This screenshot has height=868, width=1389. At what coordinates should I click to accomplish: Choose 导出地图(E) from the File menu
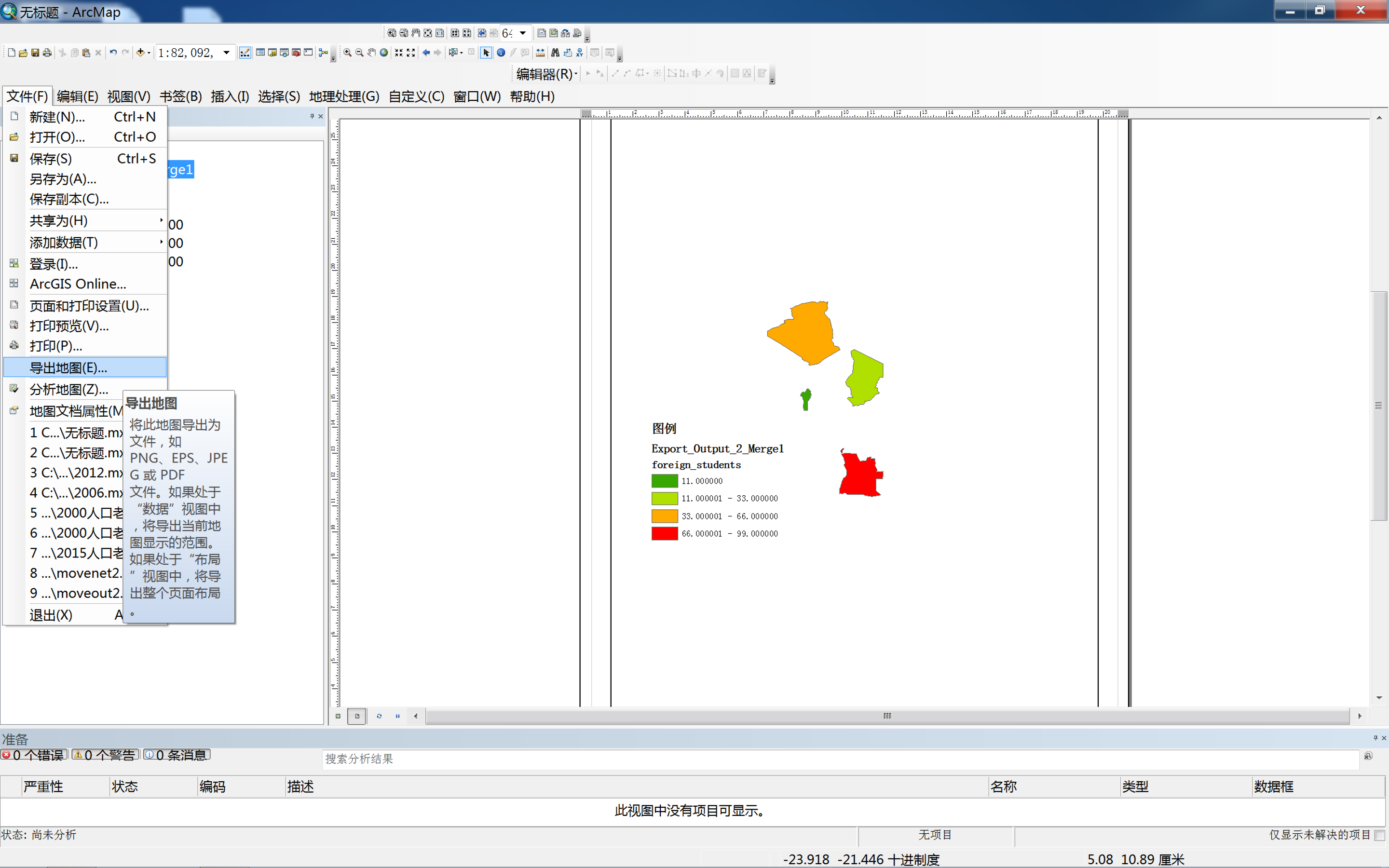click(68, 367)
